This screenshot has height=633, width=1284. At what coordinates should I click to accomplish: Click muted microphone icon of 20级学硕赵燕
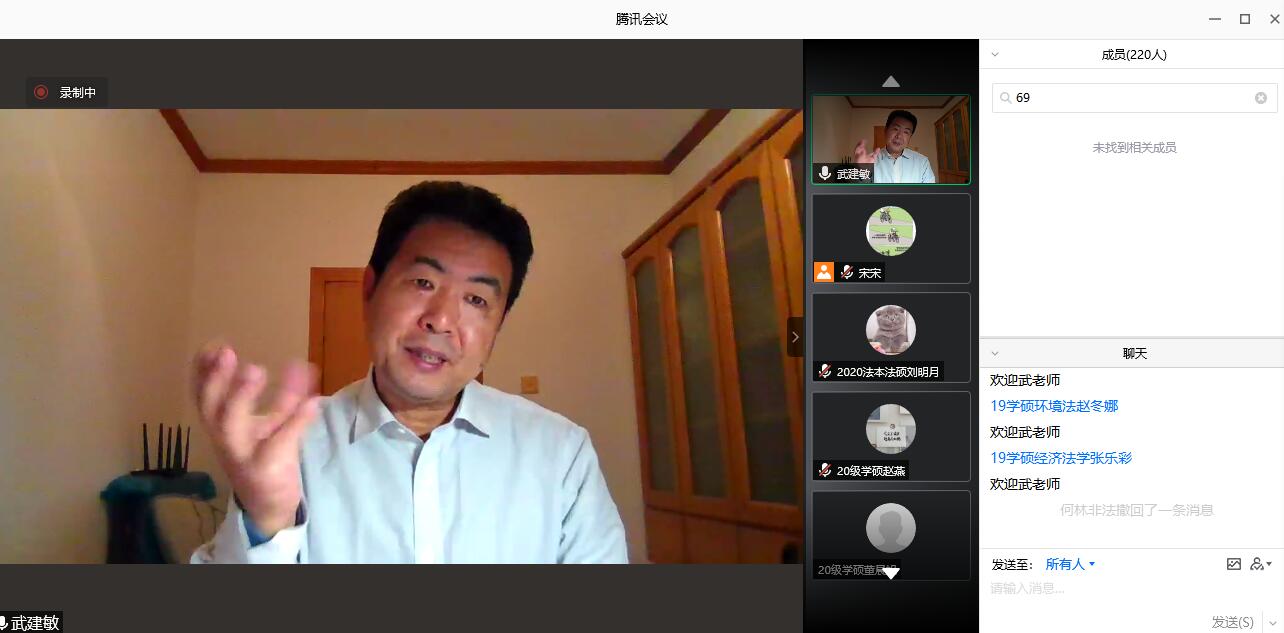[825, 470]
